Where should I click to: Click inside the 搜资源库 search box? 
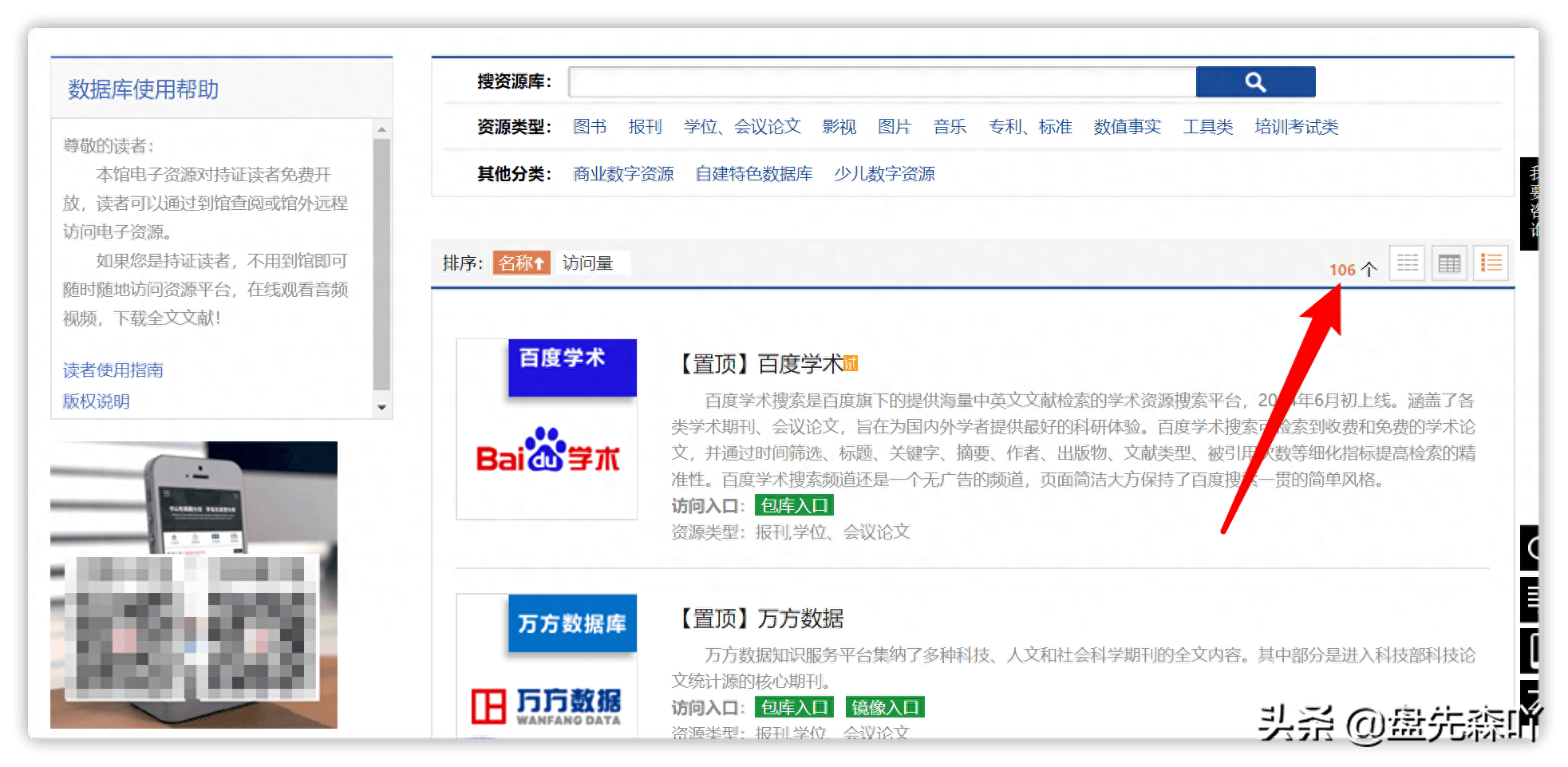(x=878, y=81)
